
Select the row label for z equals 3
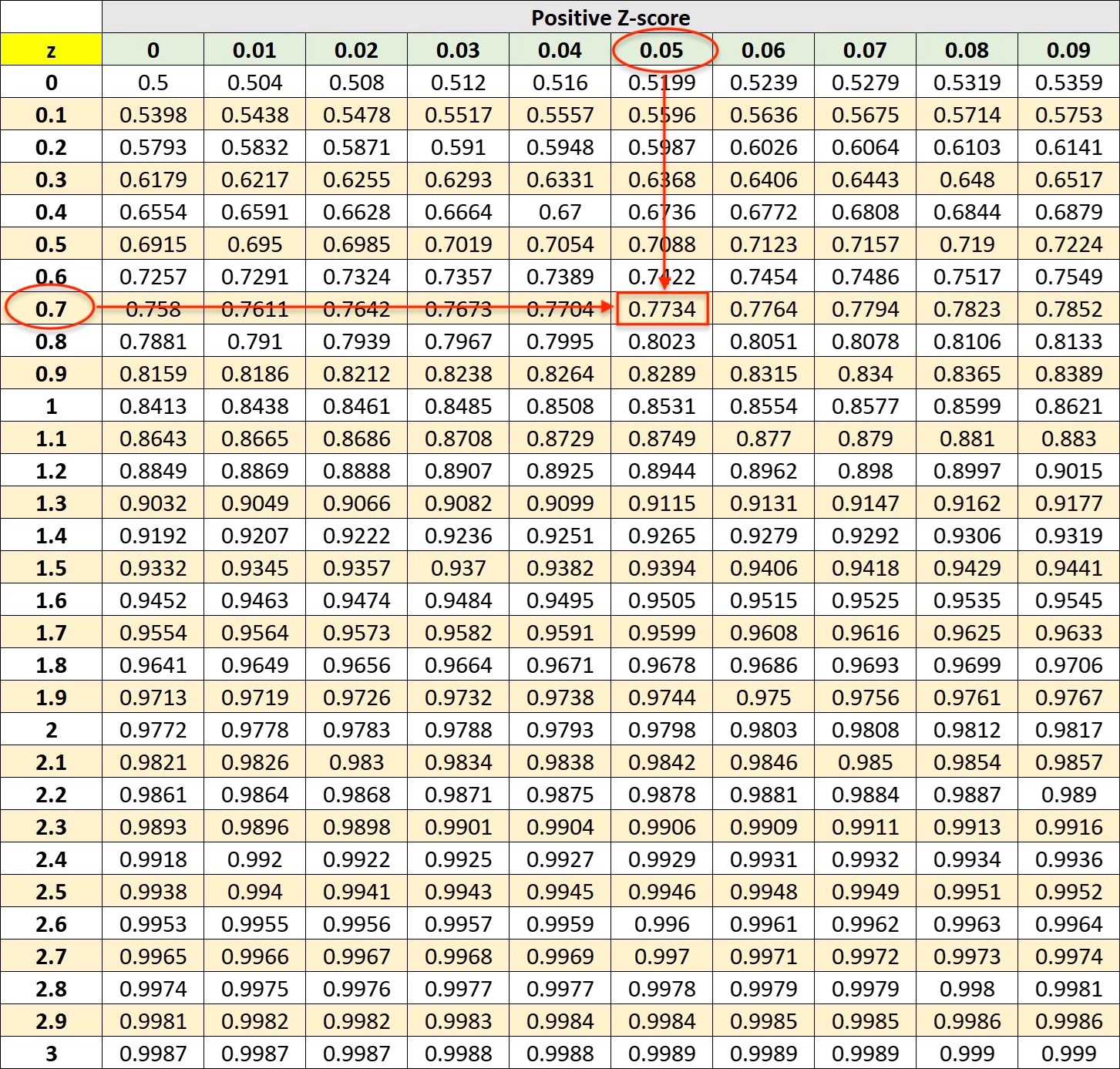[x=49, y=1053]
